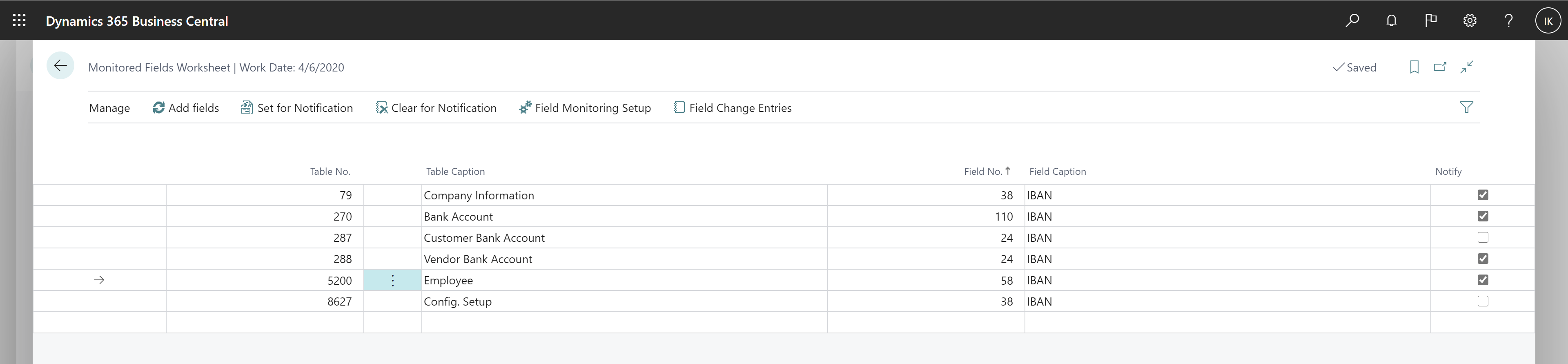Open Field Caption column header
Image resolution: width=1568 pixels, height=364 pixels.
click(1057, 172)
